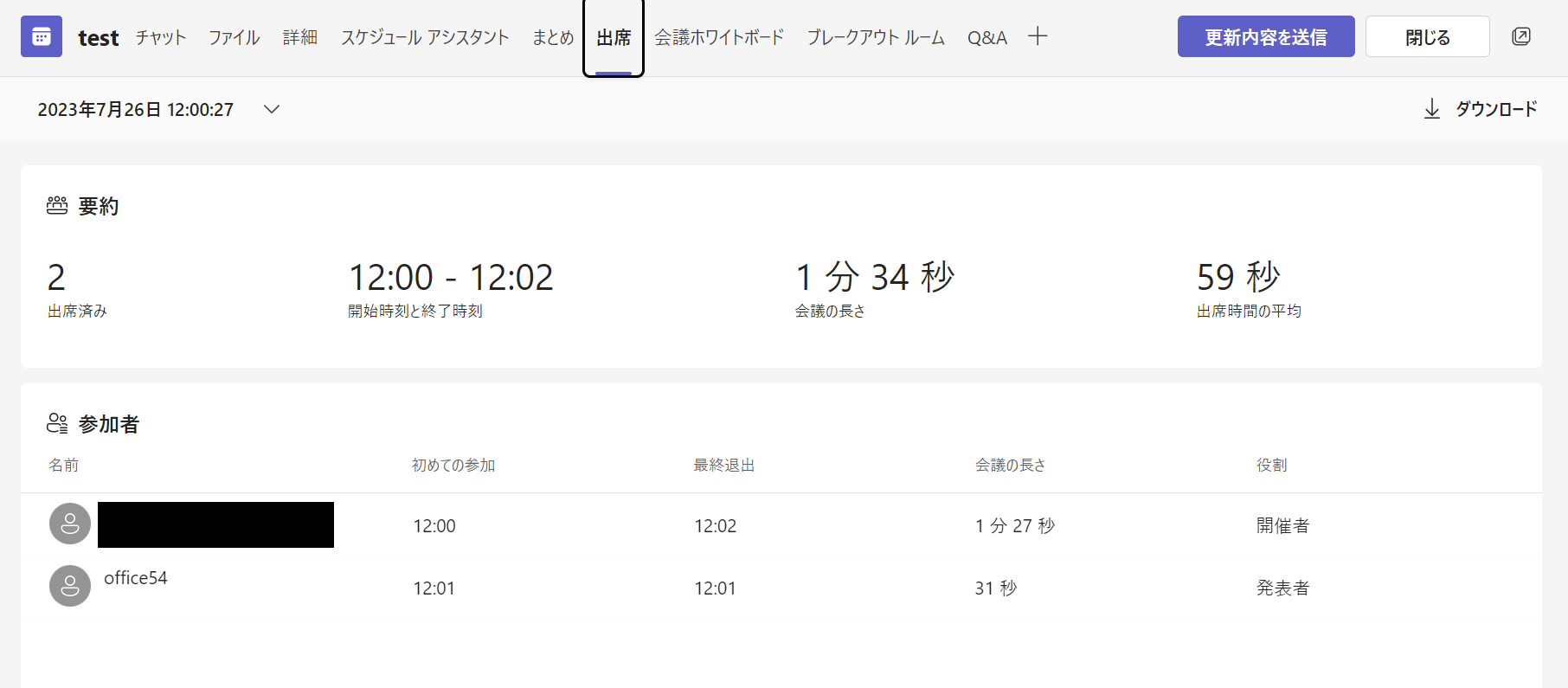Screen dimensions: 1568x688
Task: Click the 最終退出 column header
Action: [x=724, y=465]
